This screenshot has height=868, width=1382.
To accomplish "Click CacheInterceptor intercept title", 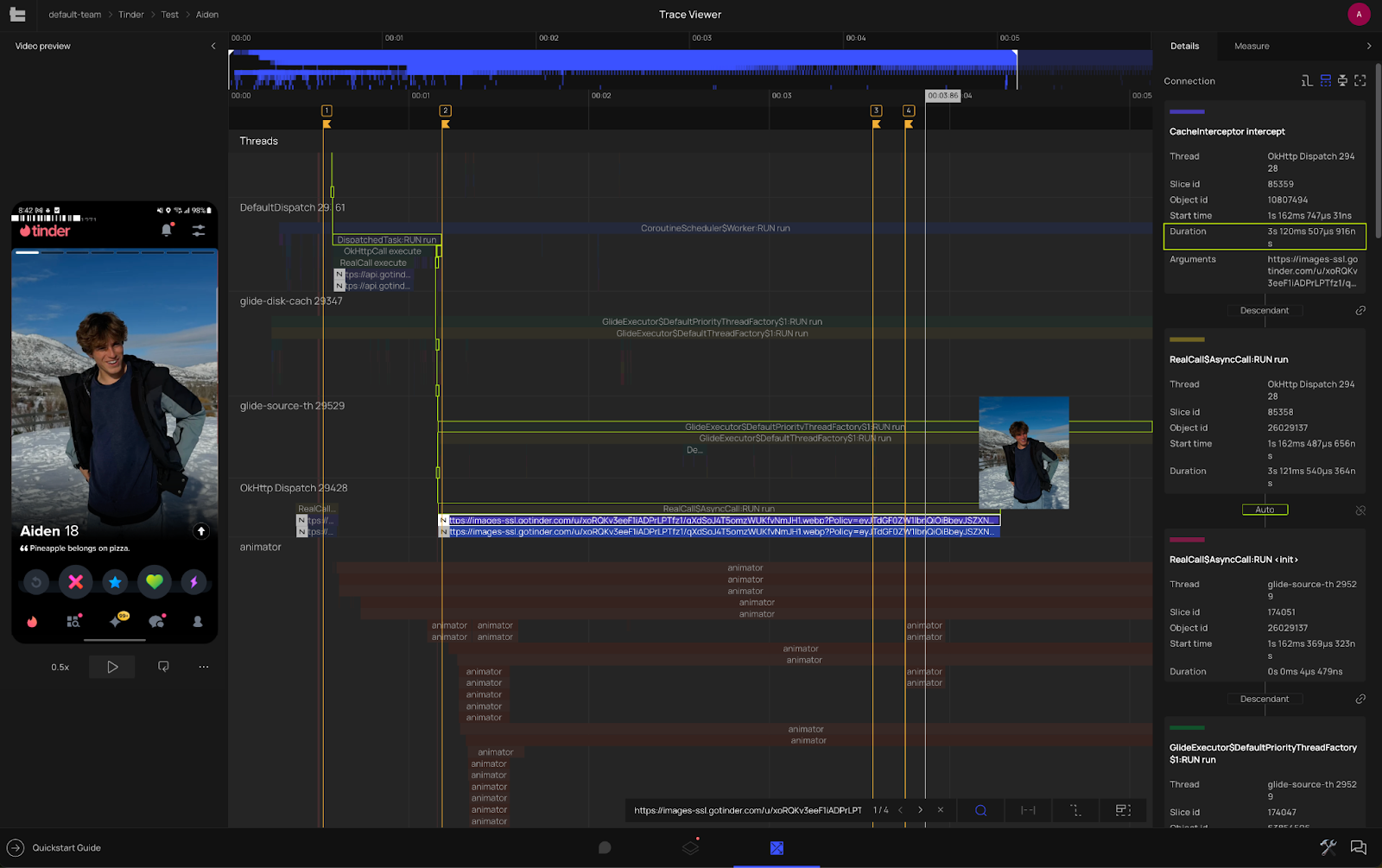I will (x=1227, y=131).
